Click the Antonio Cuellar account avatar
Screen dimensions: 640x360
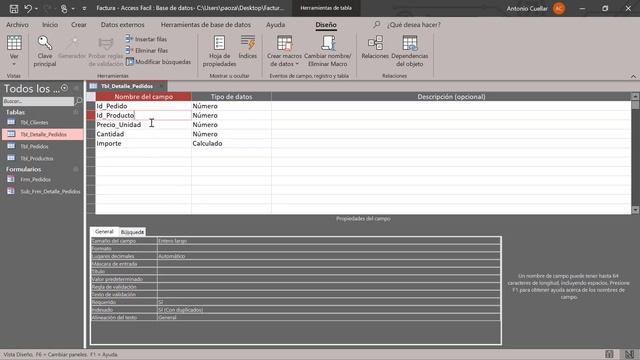559,9
